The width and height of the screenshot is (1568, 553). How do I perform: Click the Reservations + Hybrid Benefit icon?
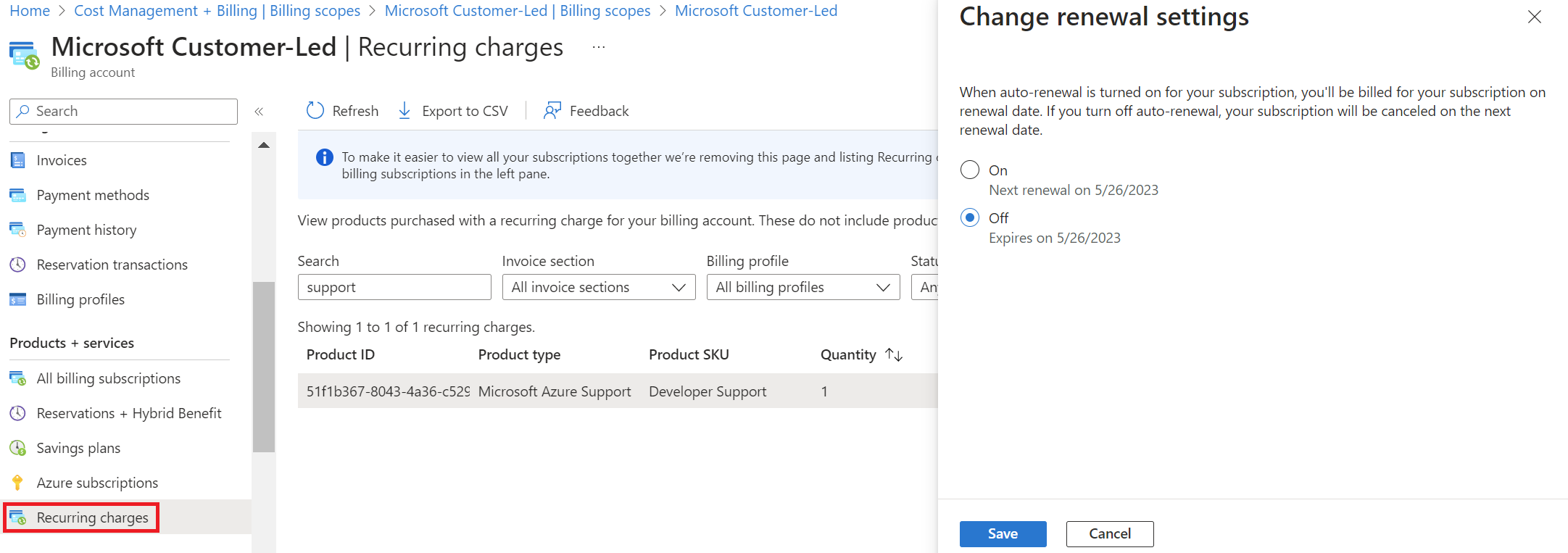pos(18,413)
